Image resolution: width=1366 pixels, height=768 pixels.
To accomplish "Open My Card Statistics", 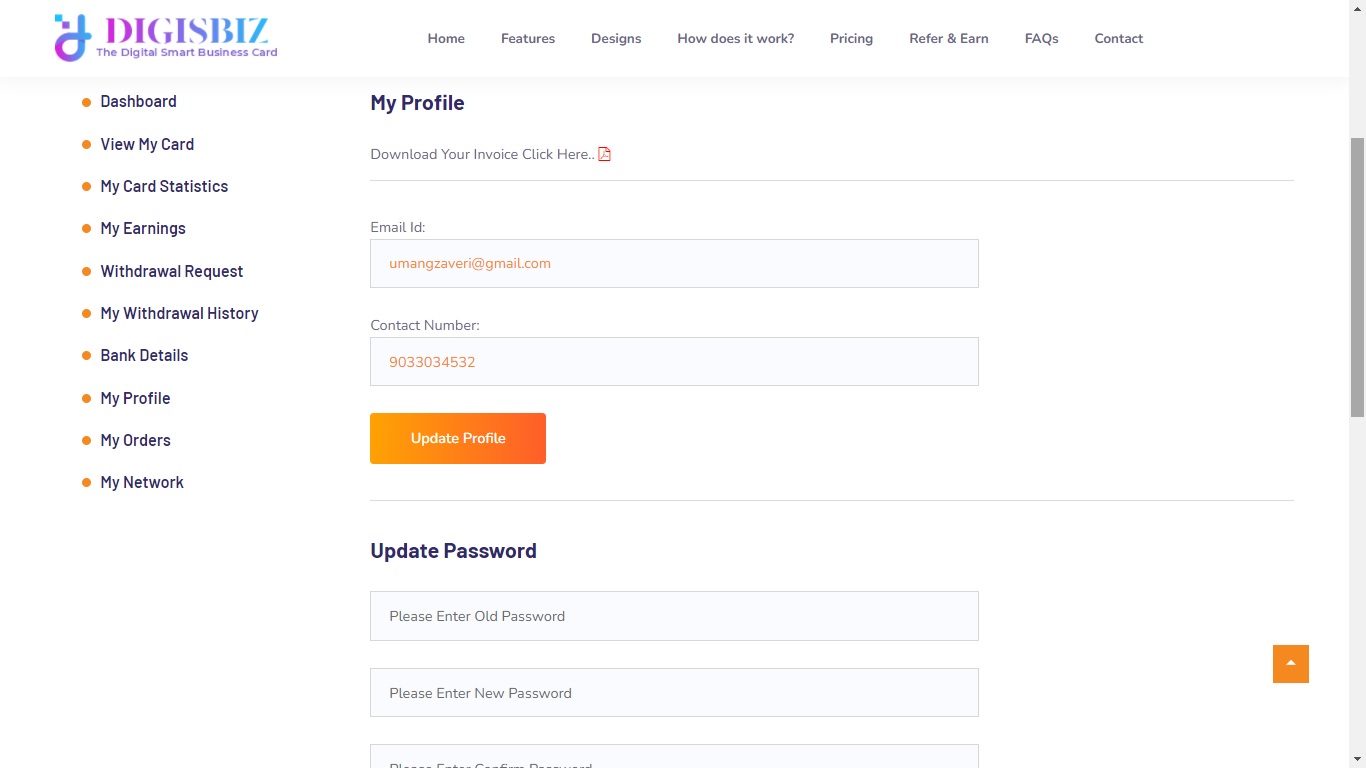I will point(164,186).
